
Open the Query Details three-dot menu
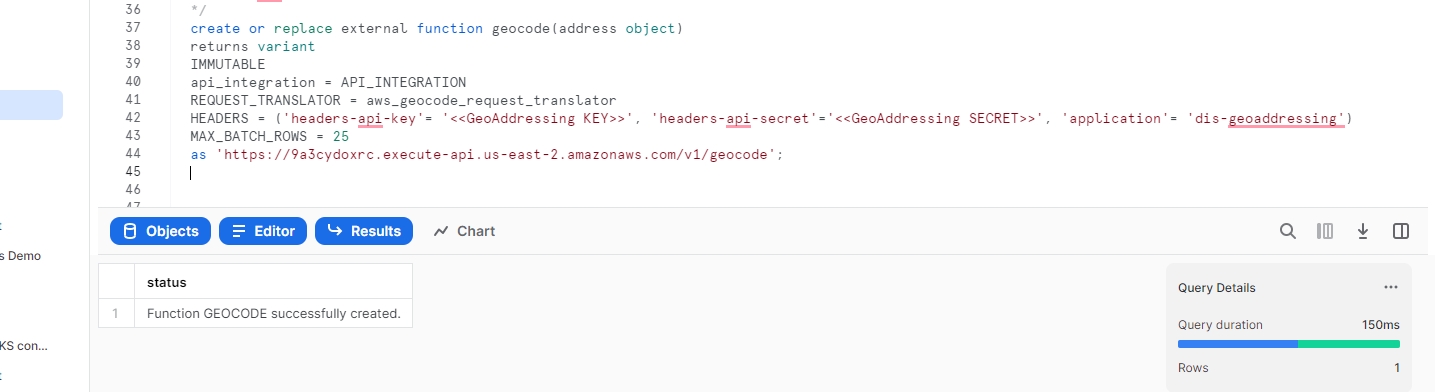point(1390,287)
